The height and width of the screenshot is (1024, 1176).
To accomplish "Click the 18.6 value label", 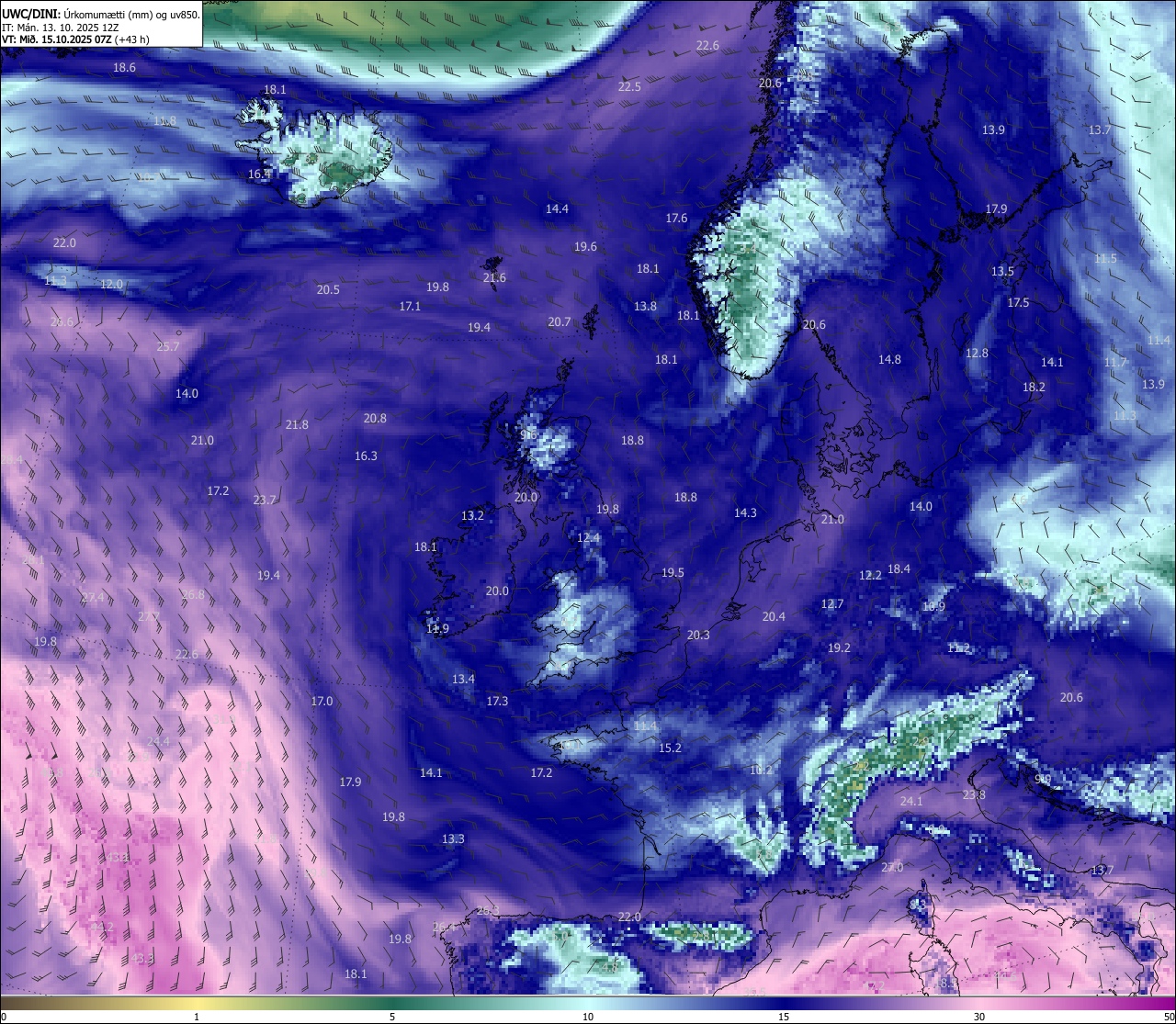I will click(124, 68).
